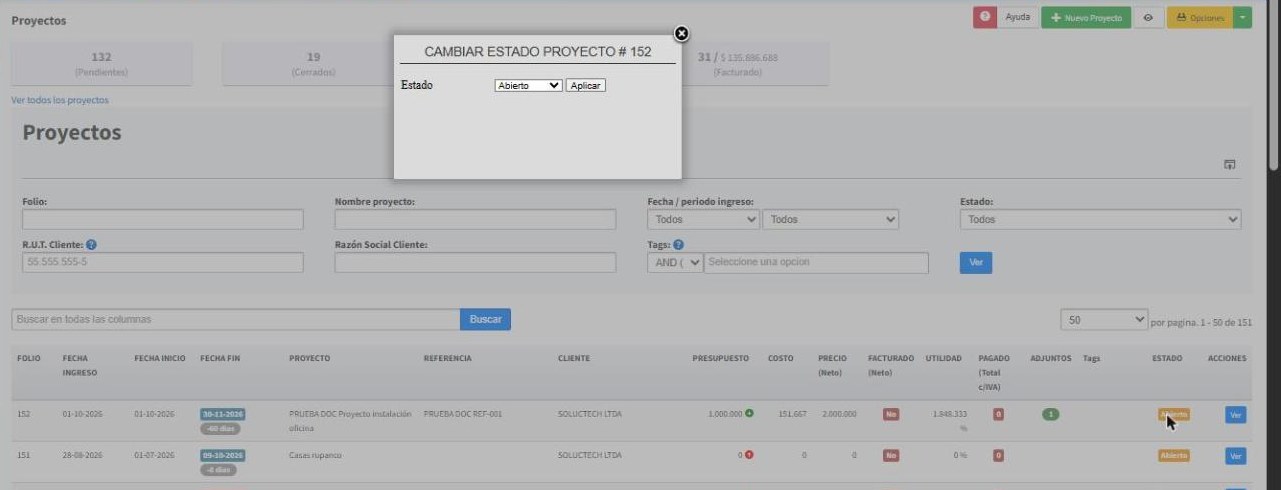
Task: Click Ver action for project 152
Action: pyautogui.click(x=1235, y=415)
